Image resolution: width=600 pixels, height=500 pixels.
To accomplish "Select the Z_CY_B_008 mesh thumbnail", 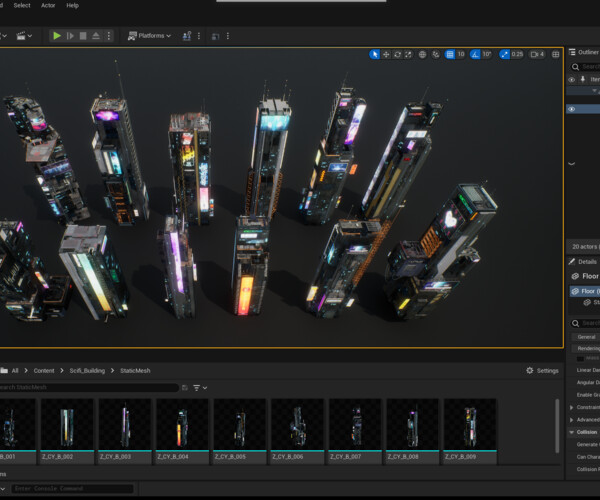I will tap(412, 431).
